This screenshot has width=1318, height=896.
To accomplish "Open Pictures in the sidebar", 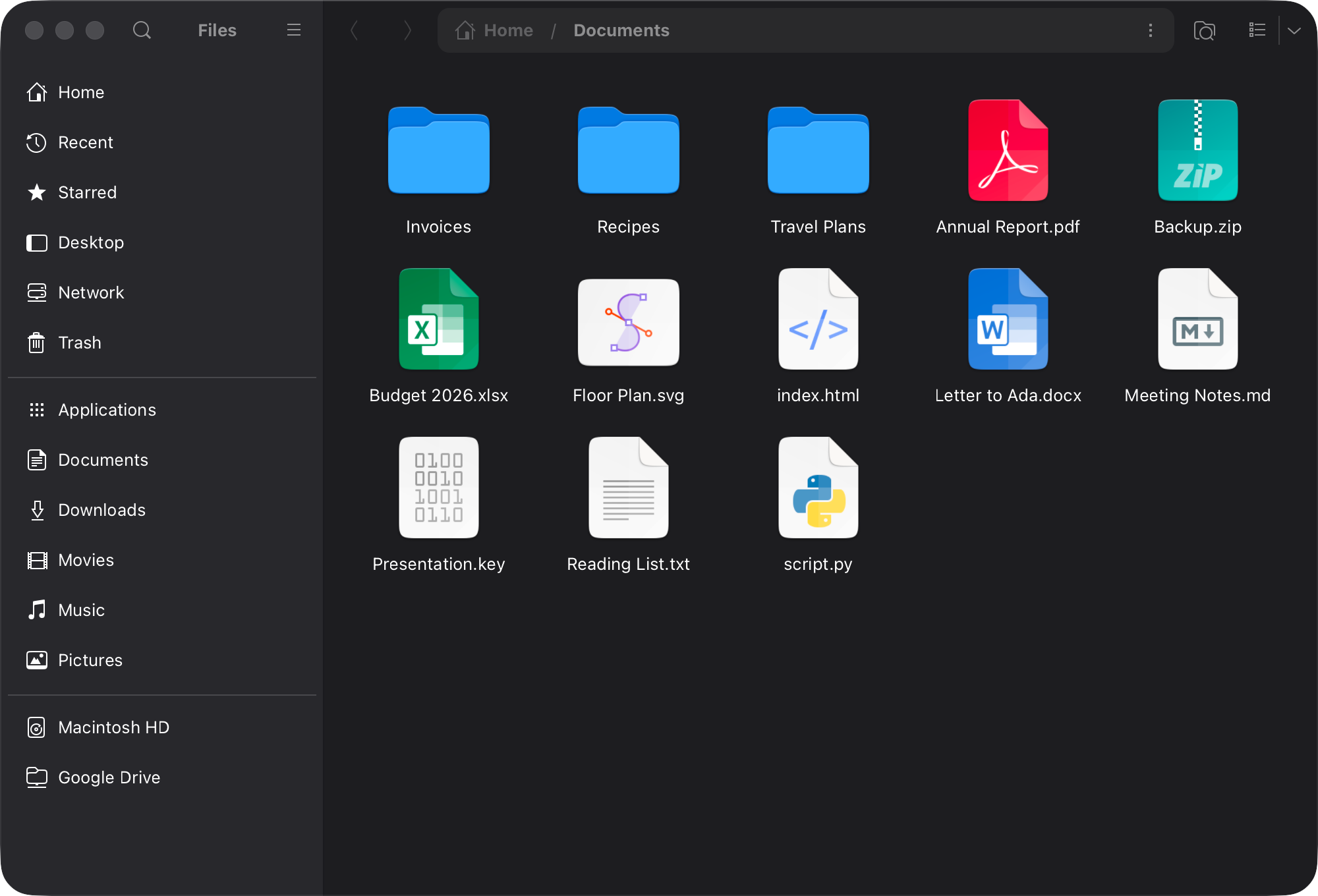I will click(x=162, y=660).
